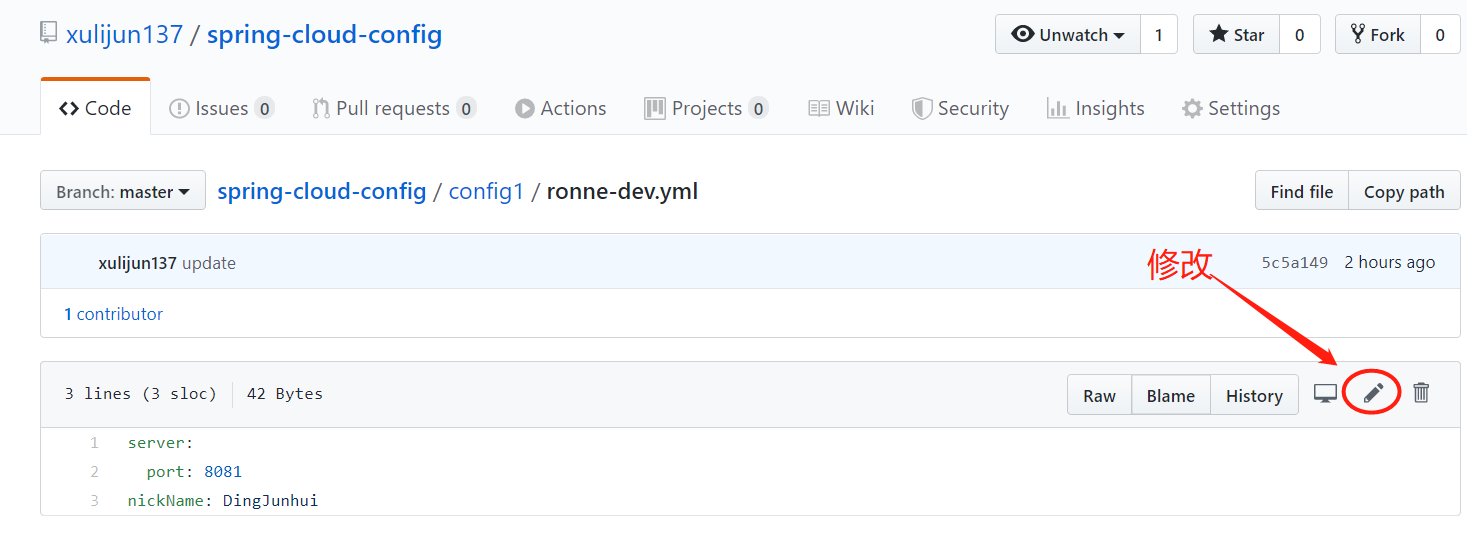The height and width of the screenshot is (552, 1467).
Task: Select line number 1
Action: [94, 442]
